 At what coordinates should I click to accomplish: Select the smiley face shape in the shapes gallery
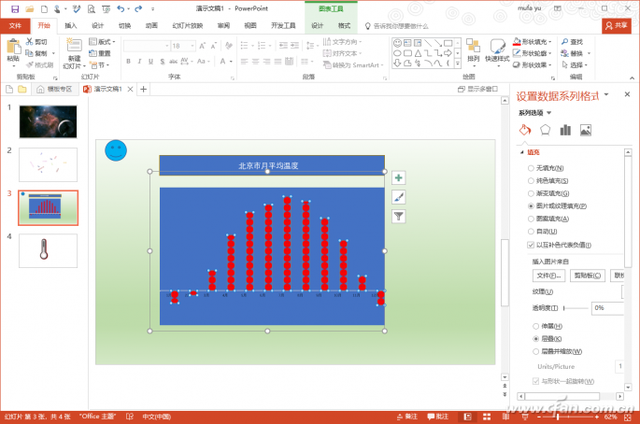pyautogui.click(x=397, y=43)
